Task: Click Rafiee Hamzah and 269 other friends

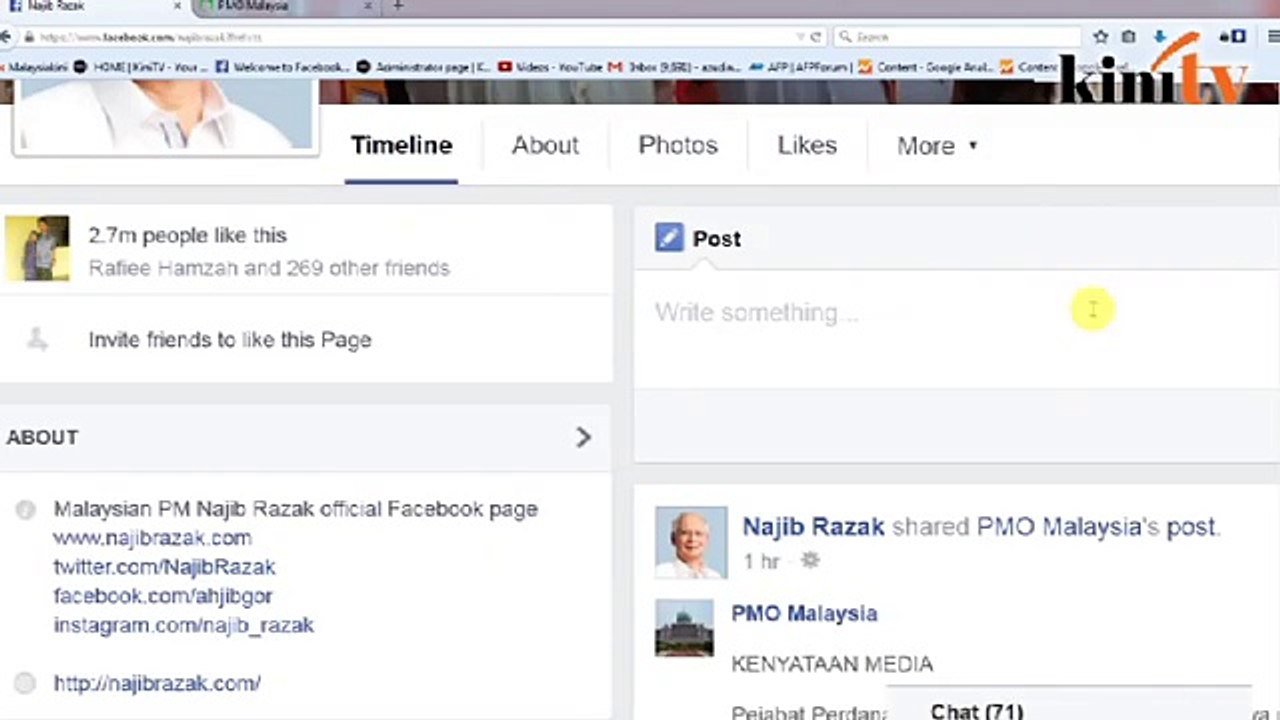Action: [x=269, y=268]
